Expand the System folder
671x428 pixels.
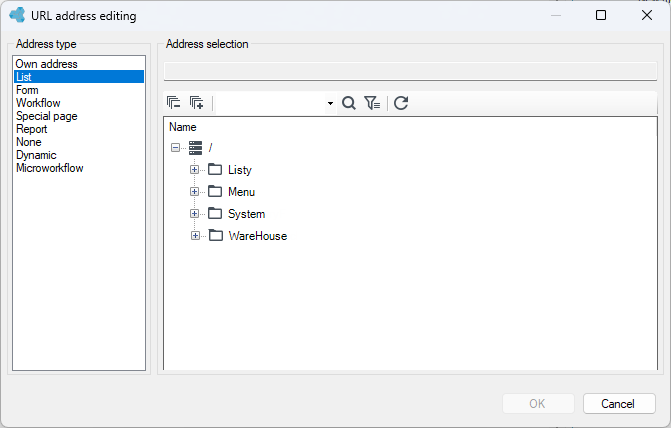[194, 214]
